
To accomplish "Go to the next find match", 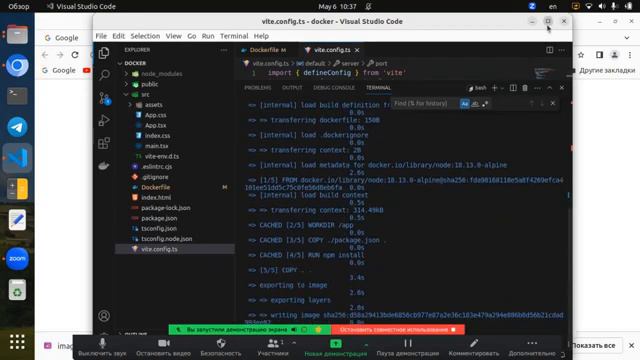I will (542, 104).
